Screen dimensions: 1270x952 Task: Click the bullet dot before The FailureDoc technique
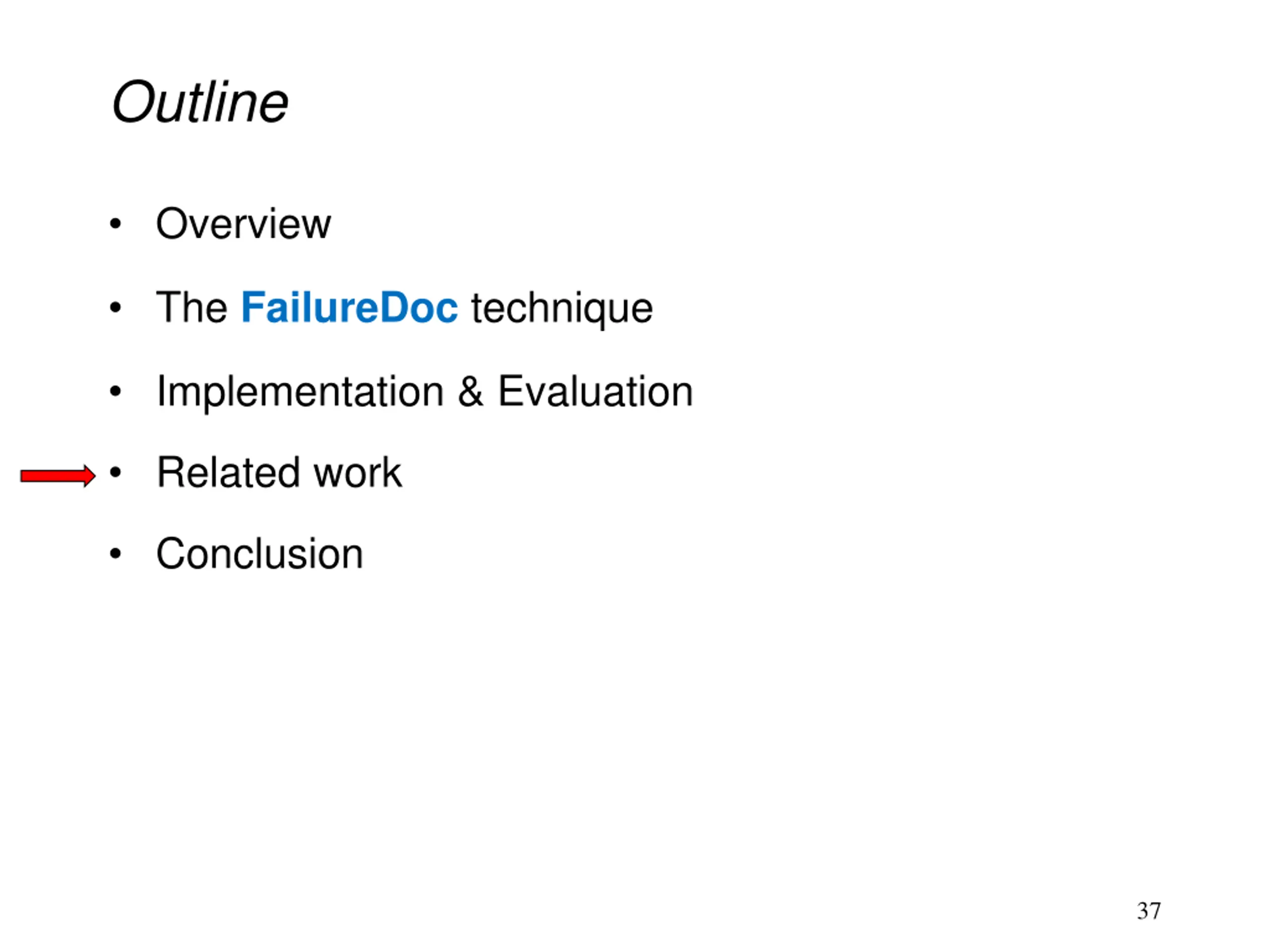point(116,308)
